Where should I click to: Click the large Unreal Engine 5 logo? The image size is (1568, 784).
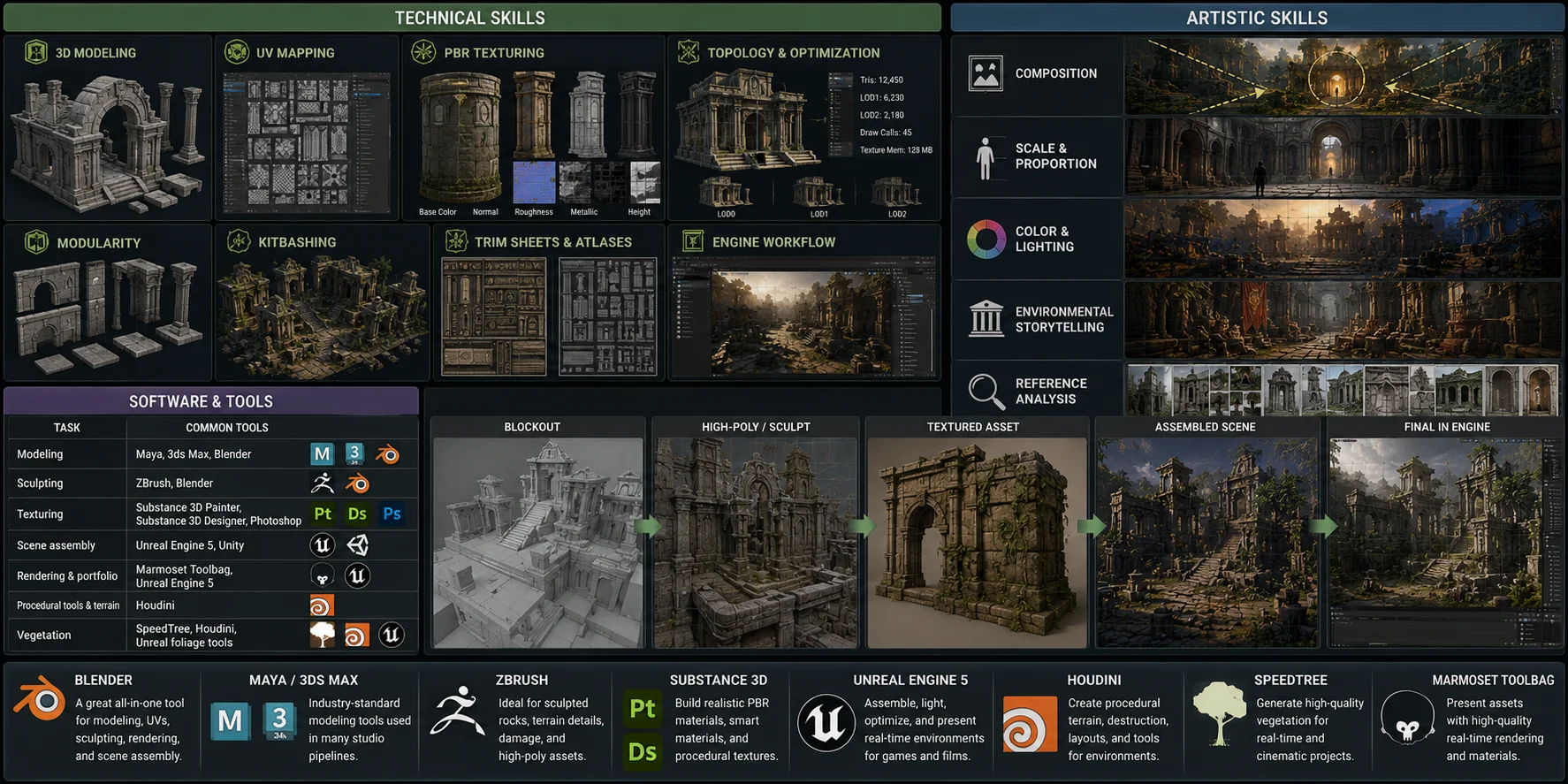[826, 723]
